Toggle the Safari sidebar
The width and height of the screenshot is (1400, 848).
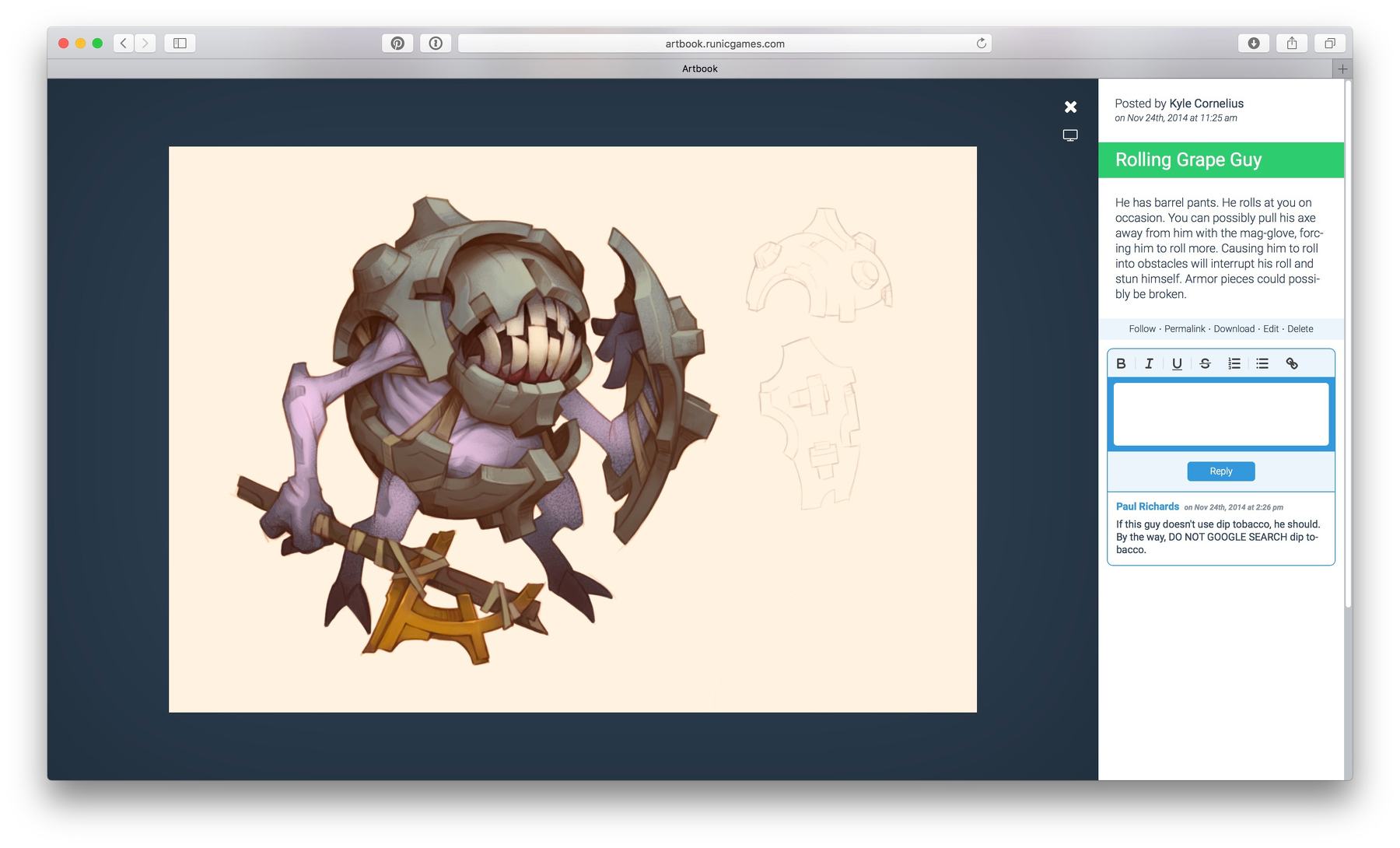180,44
